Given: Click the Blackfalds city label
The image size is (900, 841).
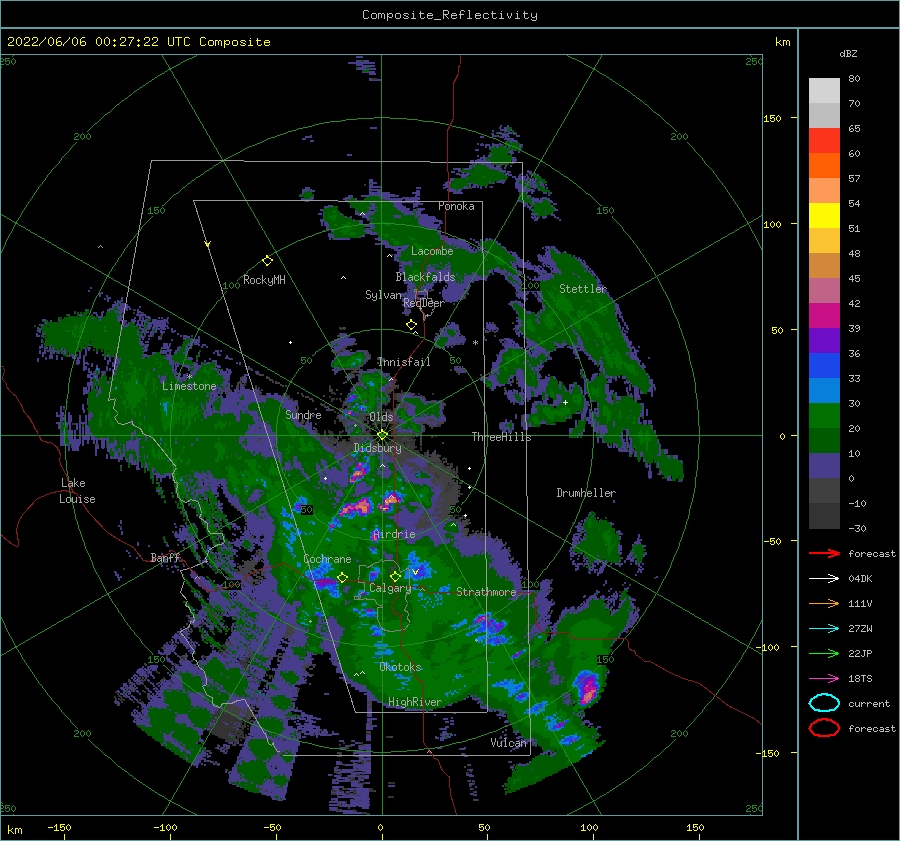Looking at the screenshot, I should tap(425, 277).
